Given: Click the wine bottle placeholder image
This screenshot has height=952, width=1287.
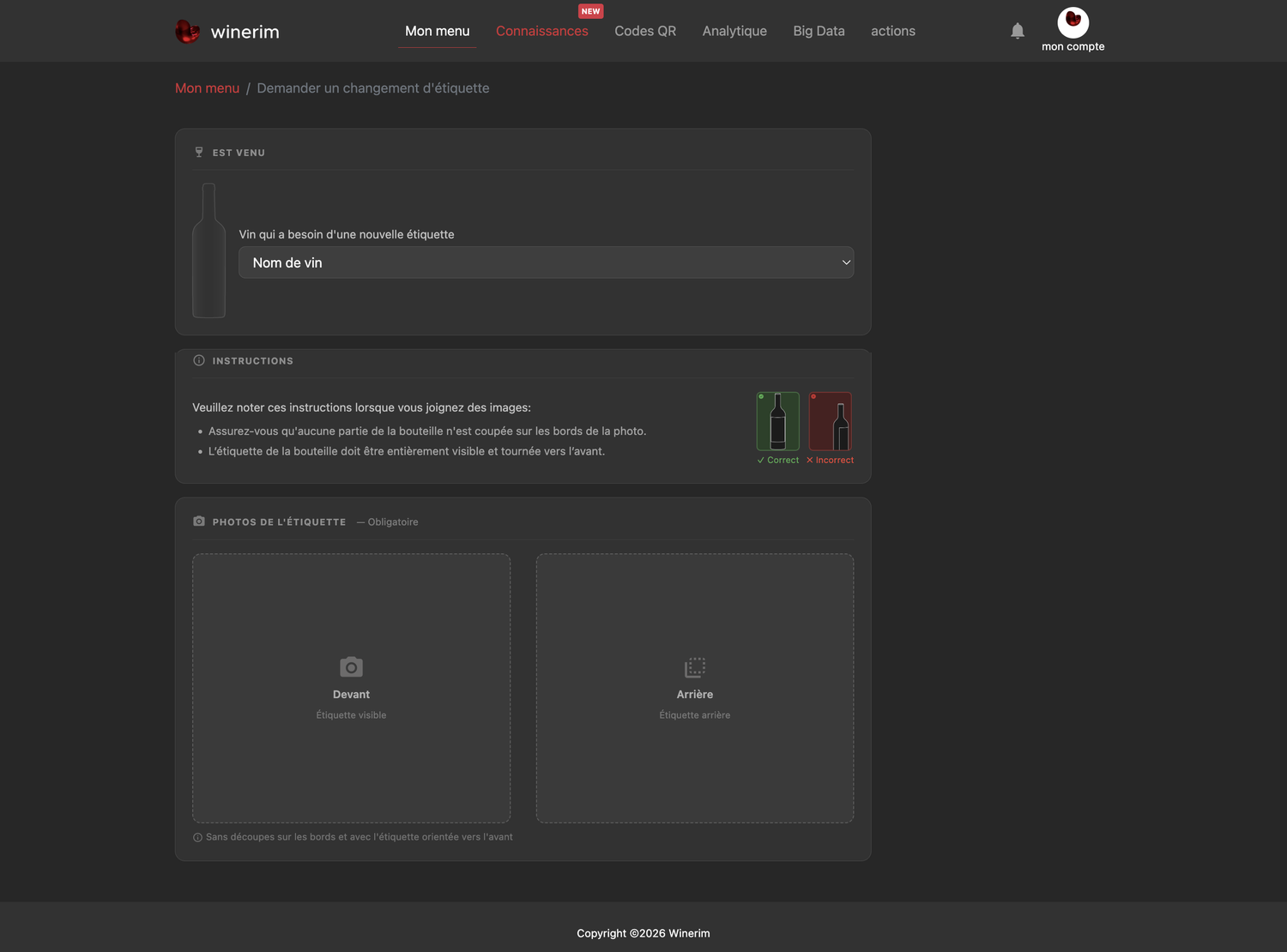Looking at the screenshot, I should click(x=208, y=250).
